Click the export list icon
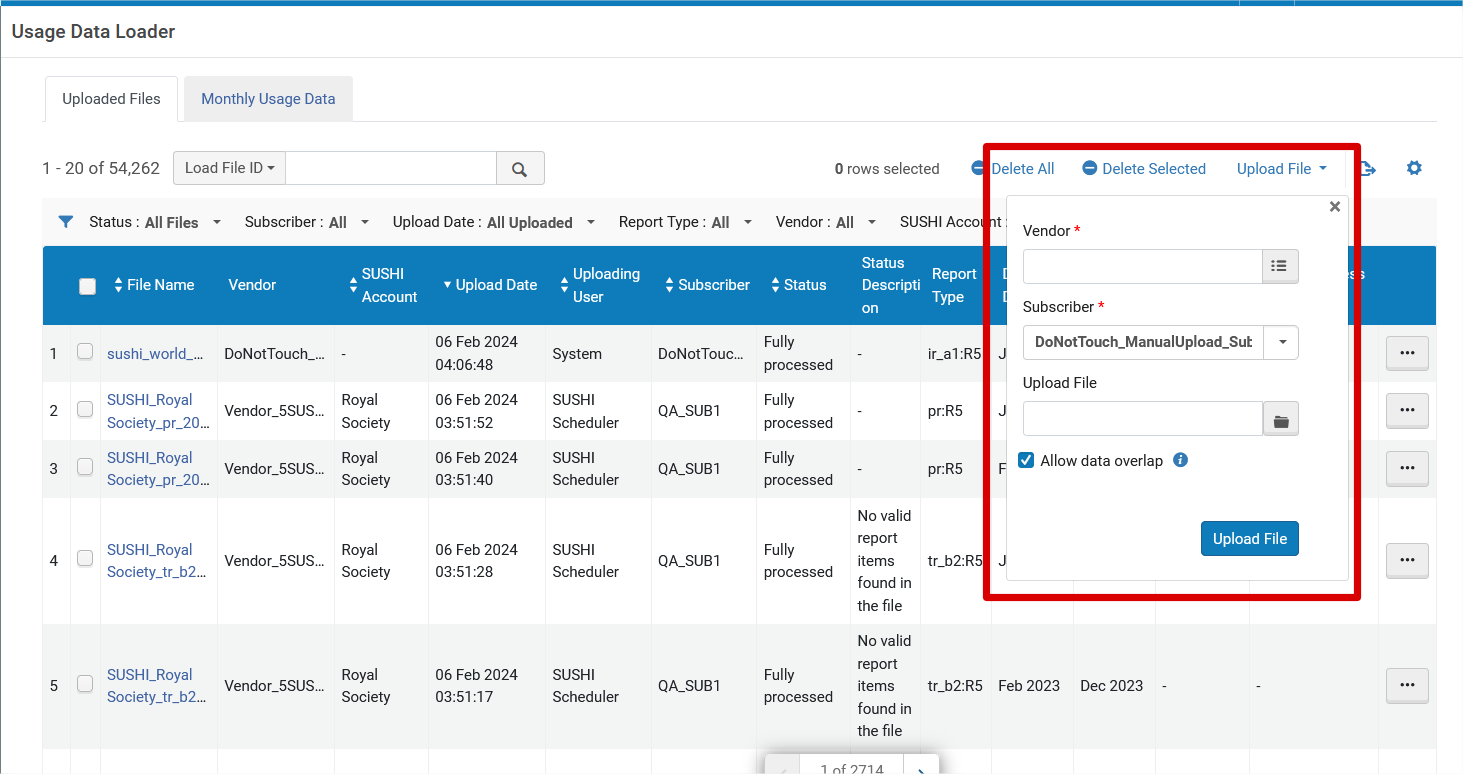 [x=1368, y=169]
